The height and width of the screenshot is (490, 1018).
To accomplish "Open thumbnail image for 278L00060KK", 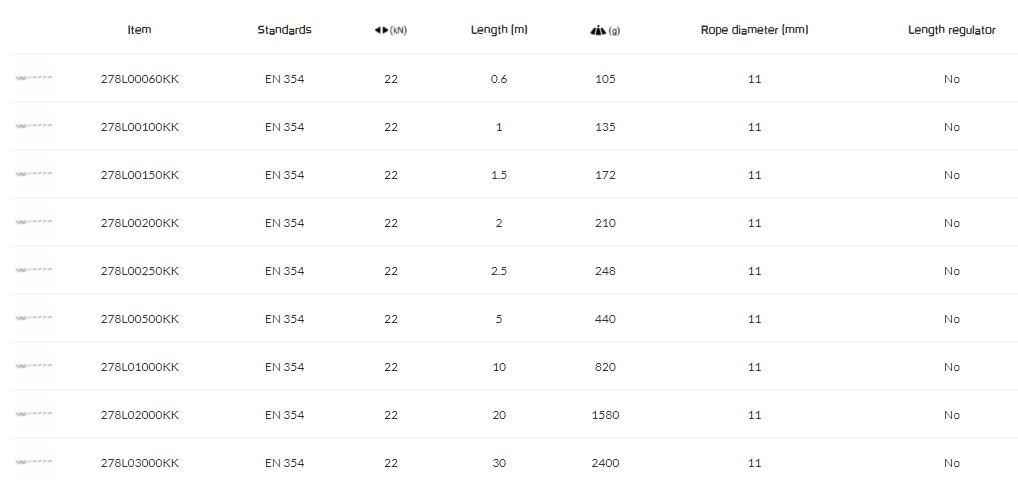I will pos(34,78).
